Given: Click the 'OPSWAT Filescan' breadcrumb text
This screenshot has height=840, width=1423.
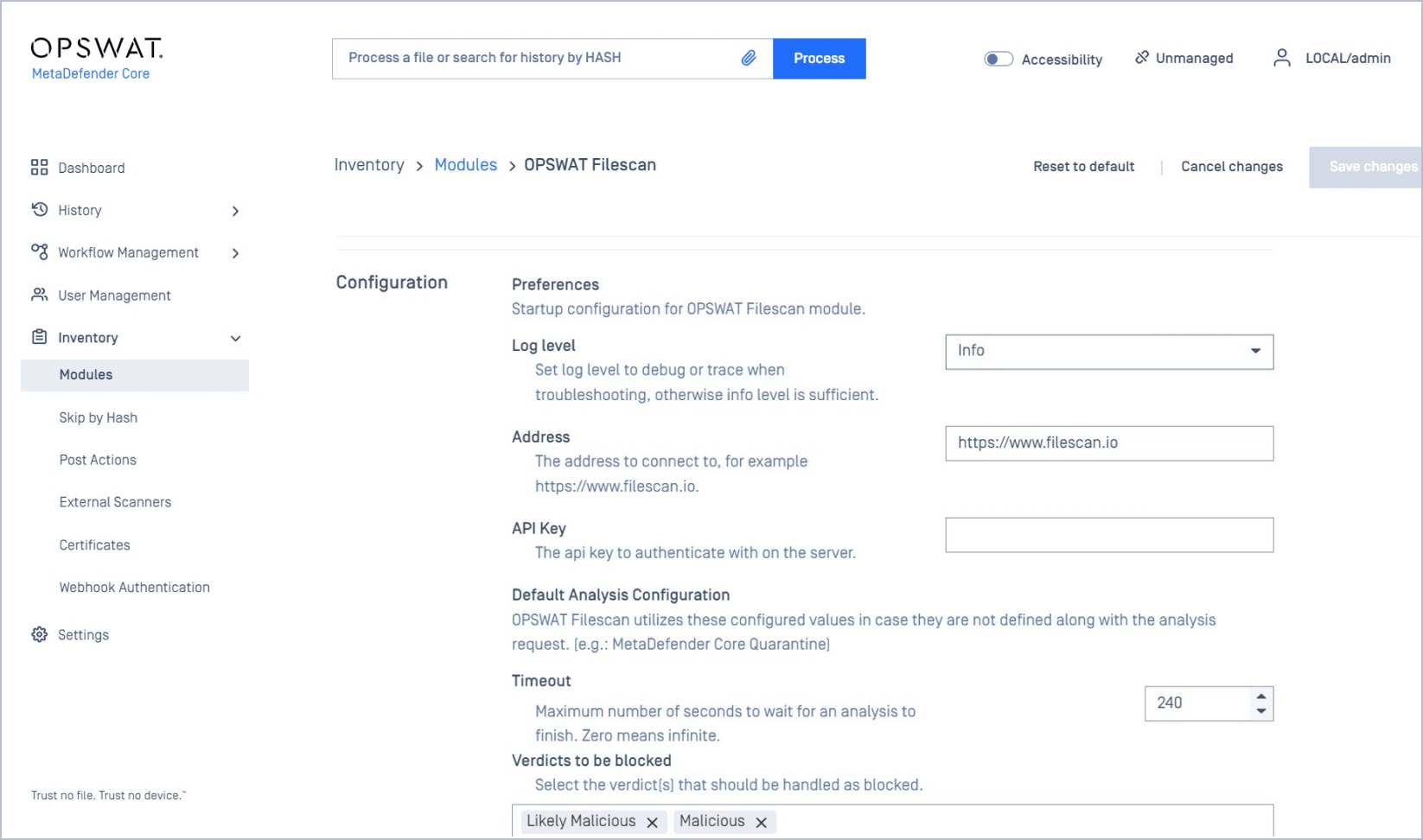Looking at the screenshot, I should pos(590,165).
